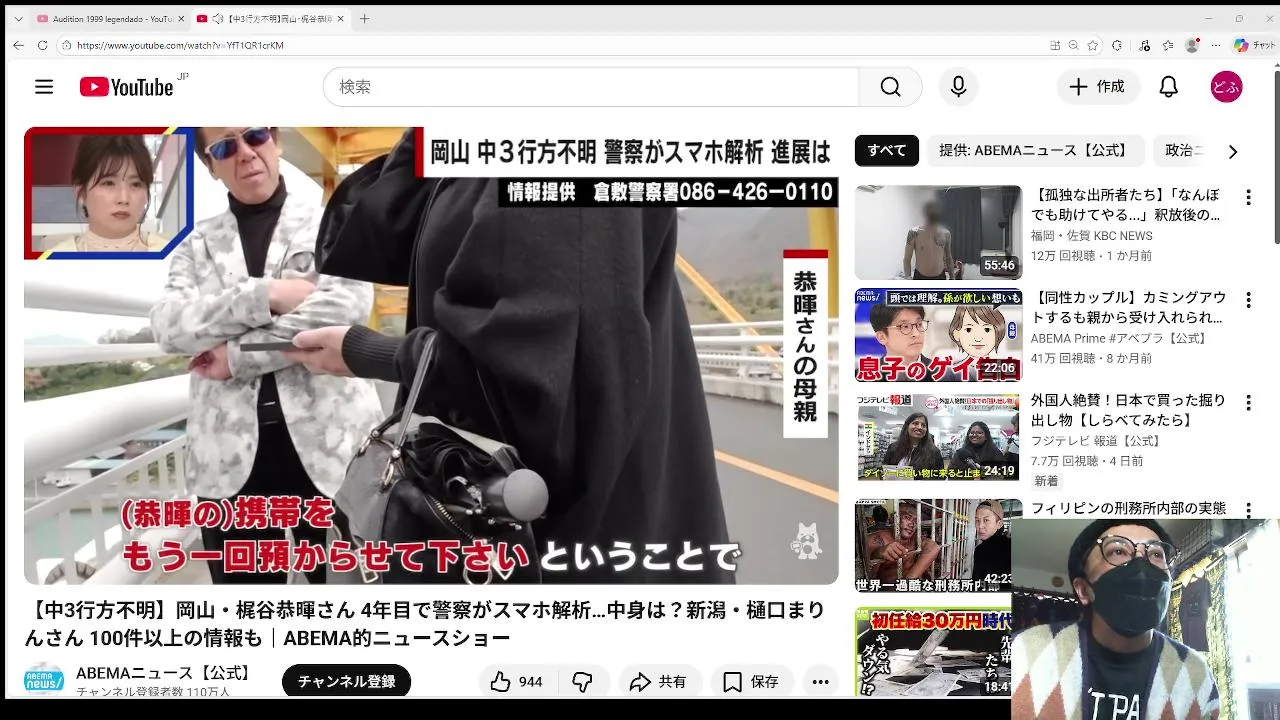This screenshot has width=1280, height=720.
Task: Go to YouTube home via logo
Action: (127, 87)
